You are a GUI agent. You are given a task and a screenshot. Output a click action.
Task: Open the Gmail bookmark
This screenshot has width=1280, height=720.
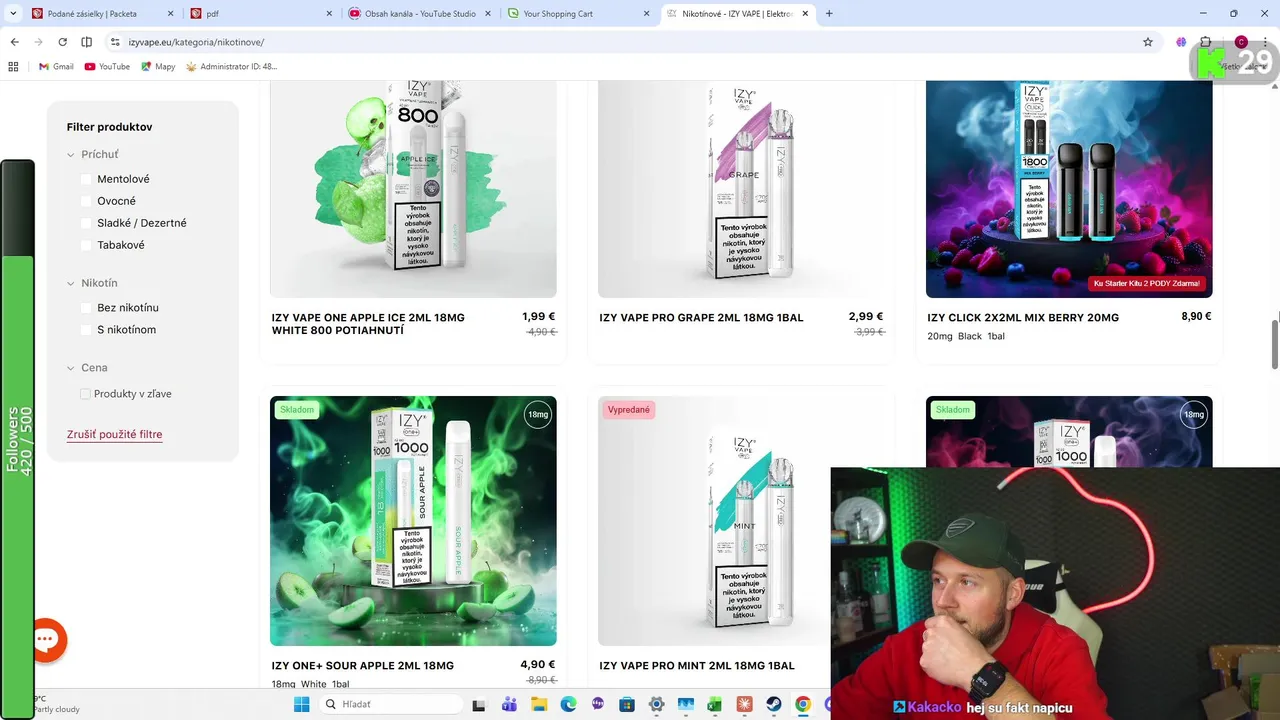[x=56, y=66]
